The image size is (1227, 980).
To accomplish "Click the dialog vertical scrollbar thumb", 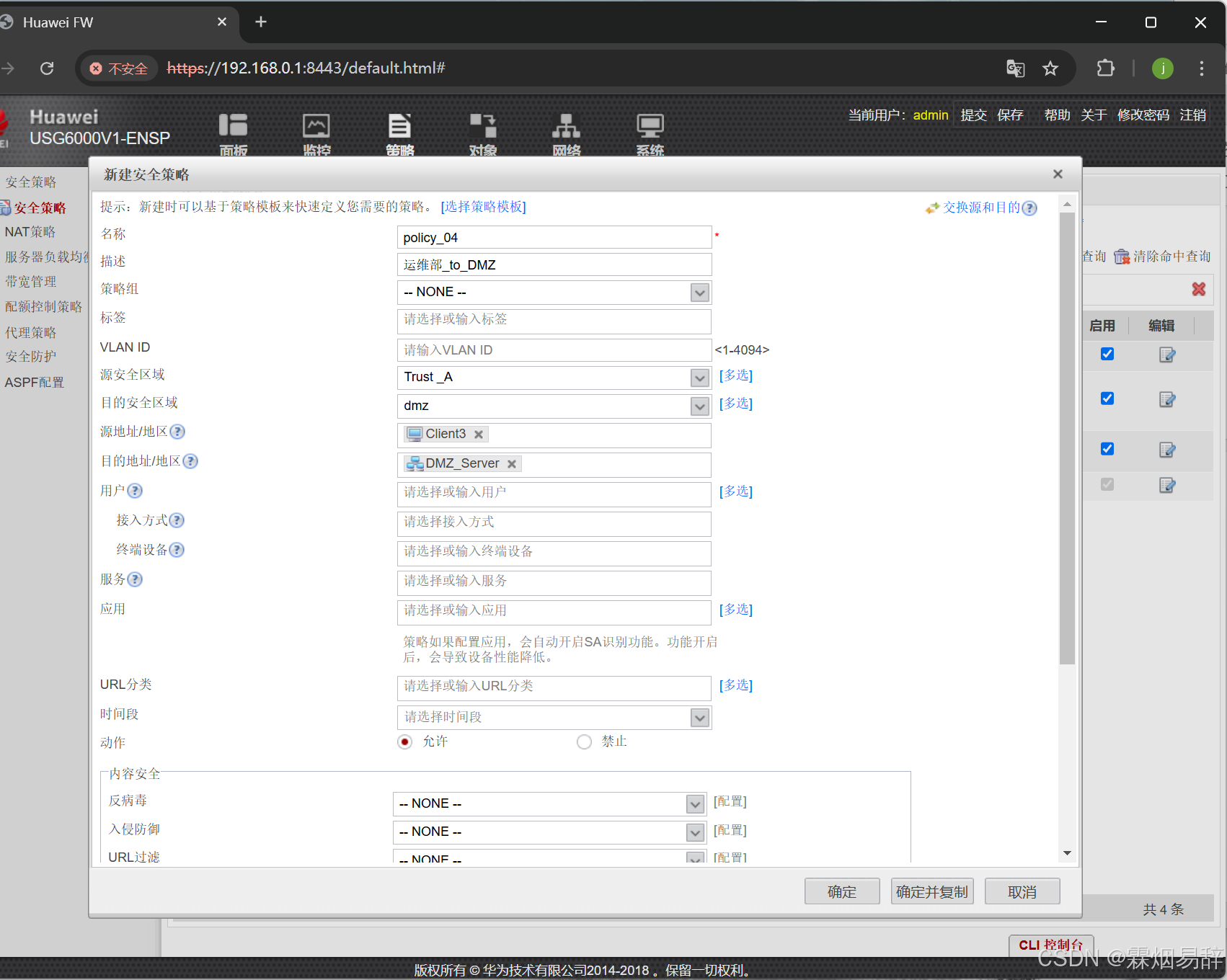I will [x=1067, y=438].
